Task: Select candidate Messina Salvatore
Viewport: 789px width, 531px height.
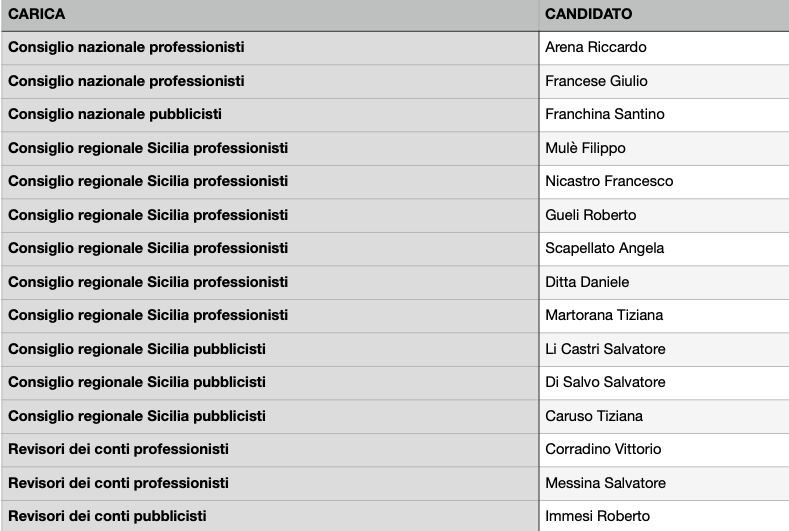Action: [x=605, y=483]
